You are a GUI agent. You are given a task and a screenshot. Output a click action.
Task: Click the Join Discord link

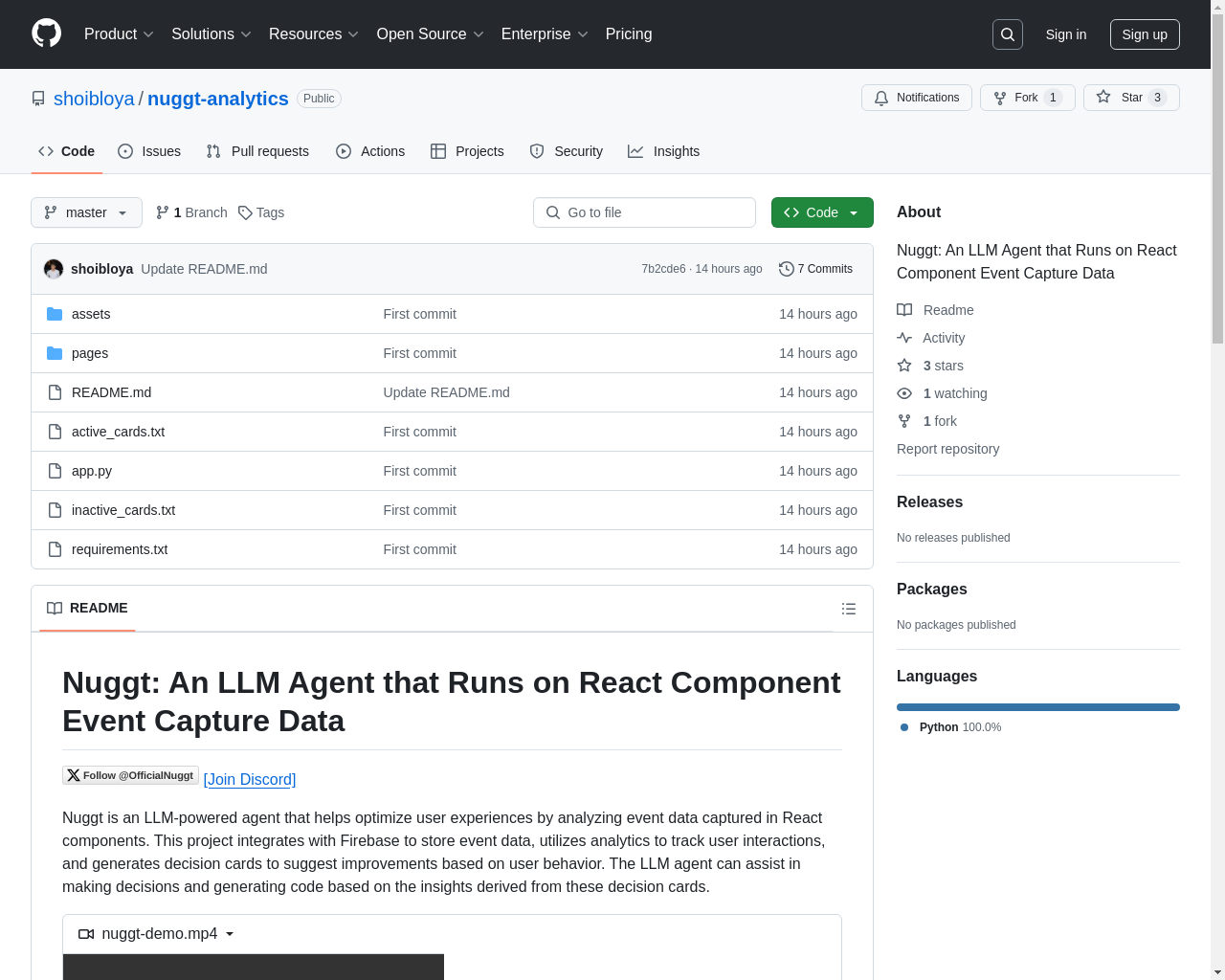pyautogui.click(x=250, y=780)
